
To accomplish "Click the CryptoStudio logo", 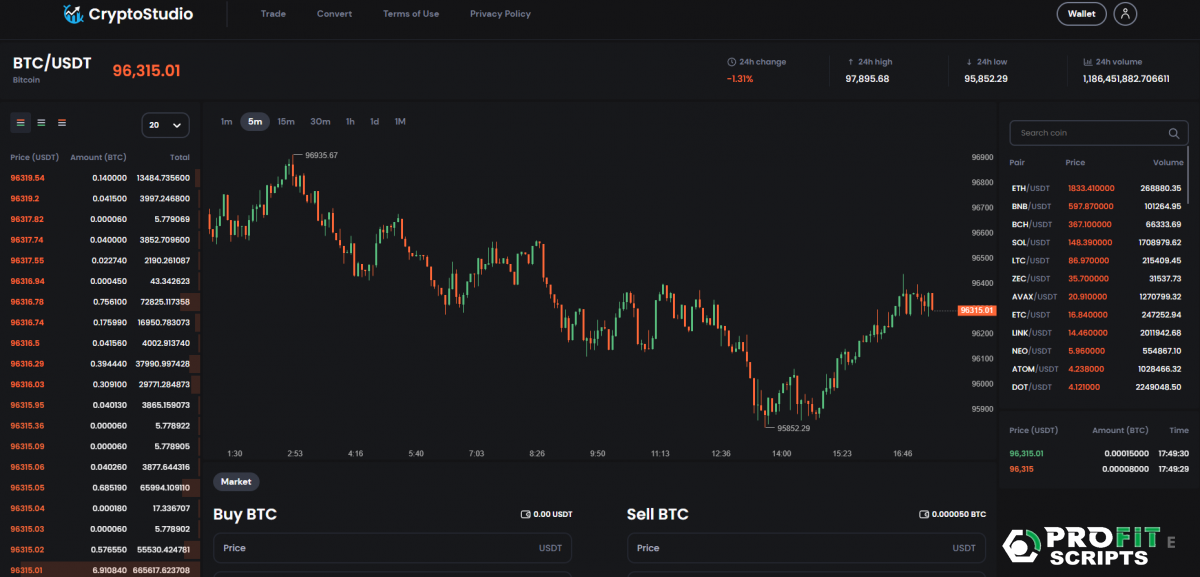I will click(127, 14).
